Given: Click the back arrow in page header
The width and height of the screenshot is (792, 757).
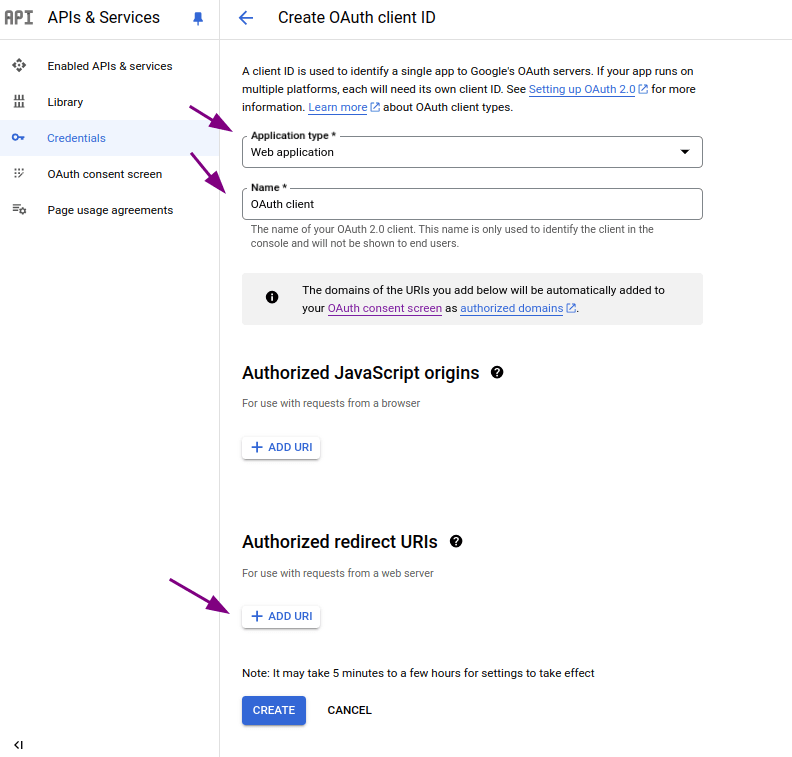Looking at the screenshot, I should coord(246,18).
